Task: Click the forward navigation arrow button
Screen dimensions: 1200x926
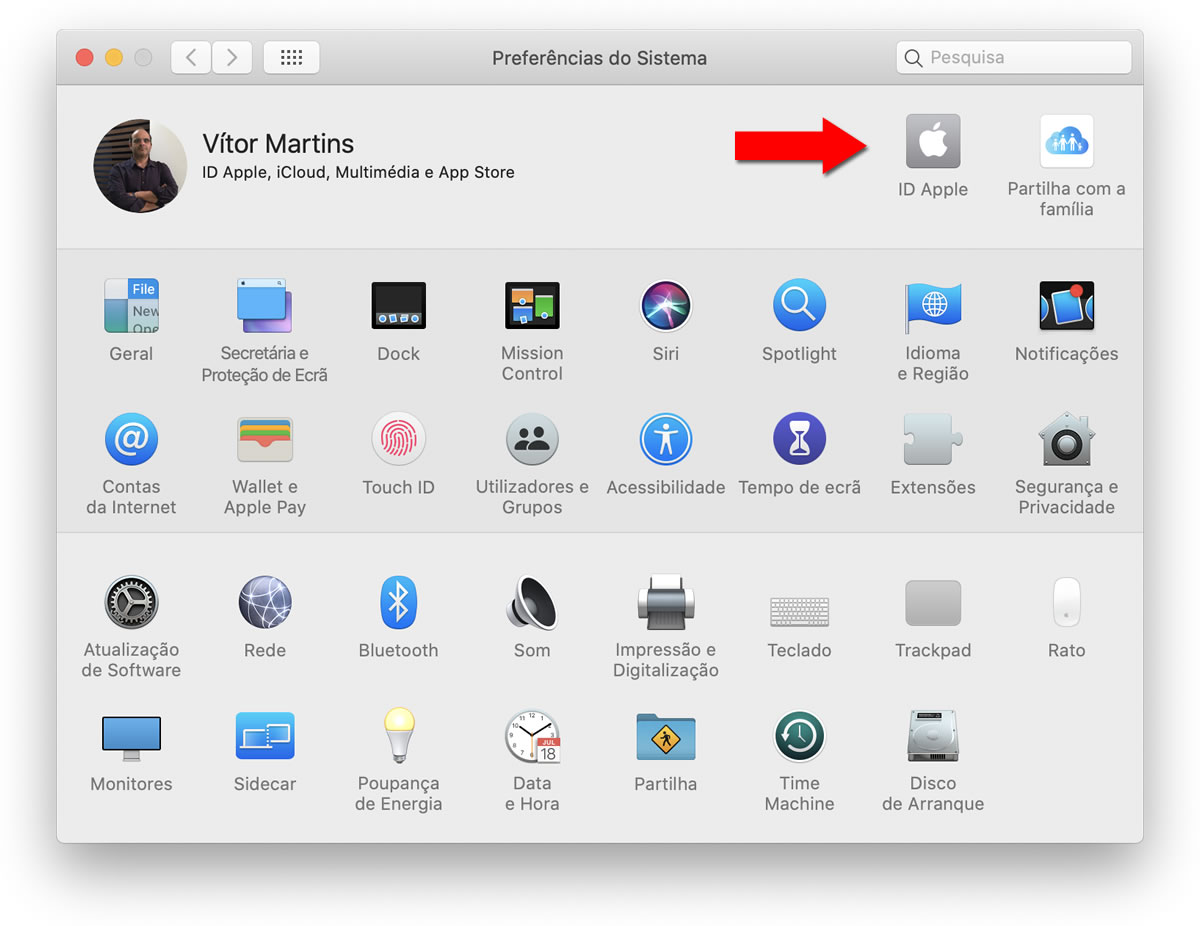Action: [232, 58]
